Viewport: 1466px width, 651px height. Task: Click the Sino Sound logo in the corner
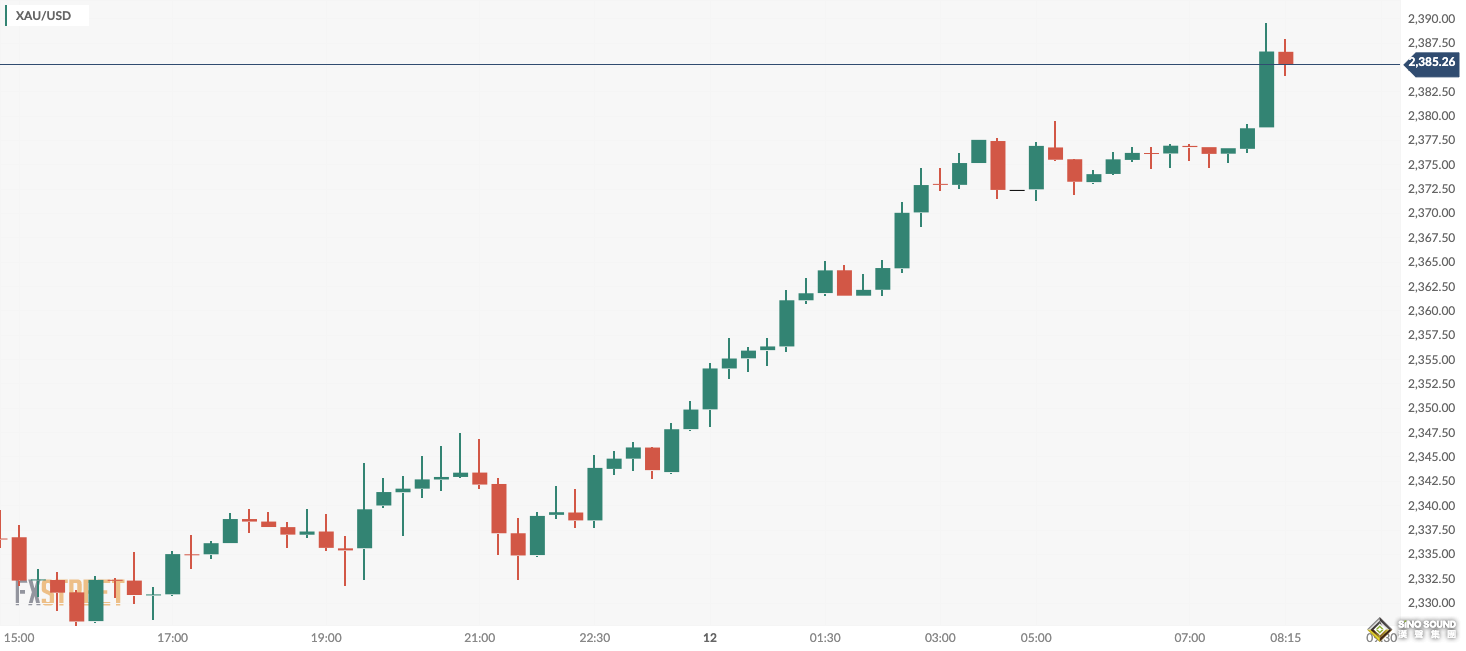click(x=1414, y=629)
